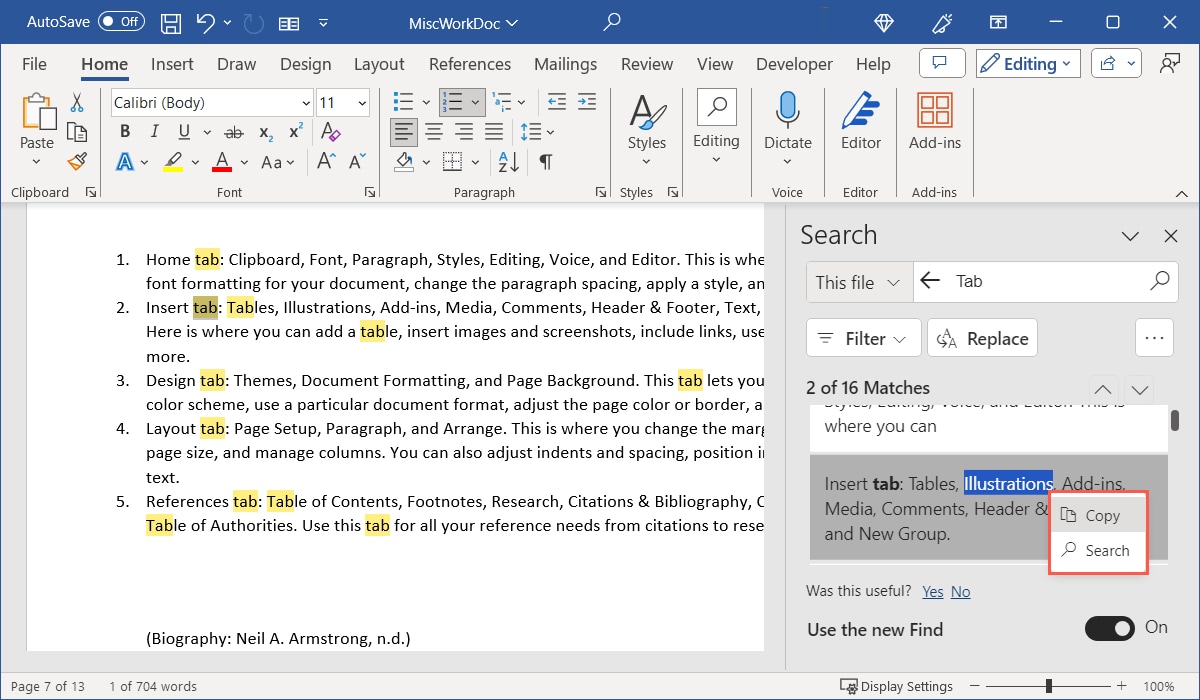1200x700 pixels.
Task: Switch to the Insert ribbon tab
Action: point(172,63)
